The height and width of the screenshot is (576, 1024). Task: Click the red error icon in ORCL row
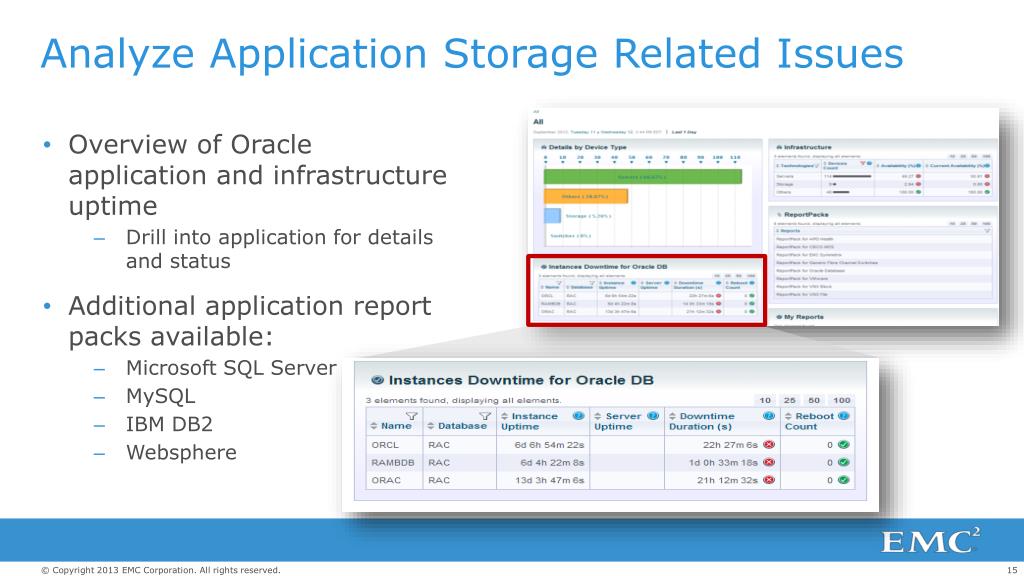point(769,445)
